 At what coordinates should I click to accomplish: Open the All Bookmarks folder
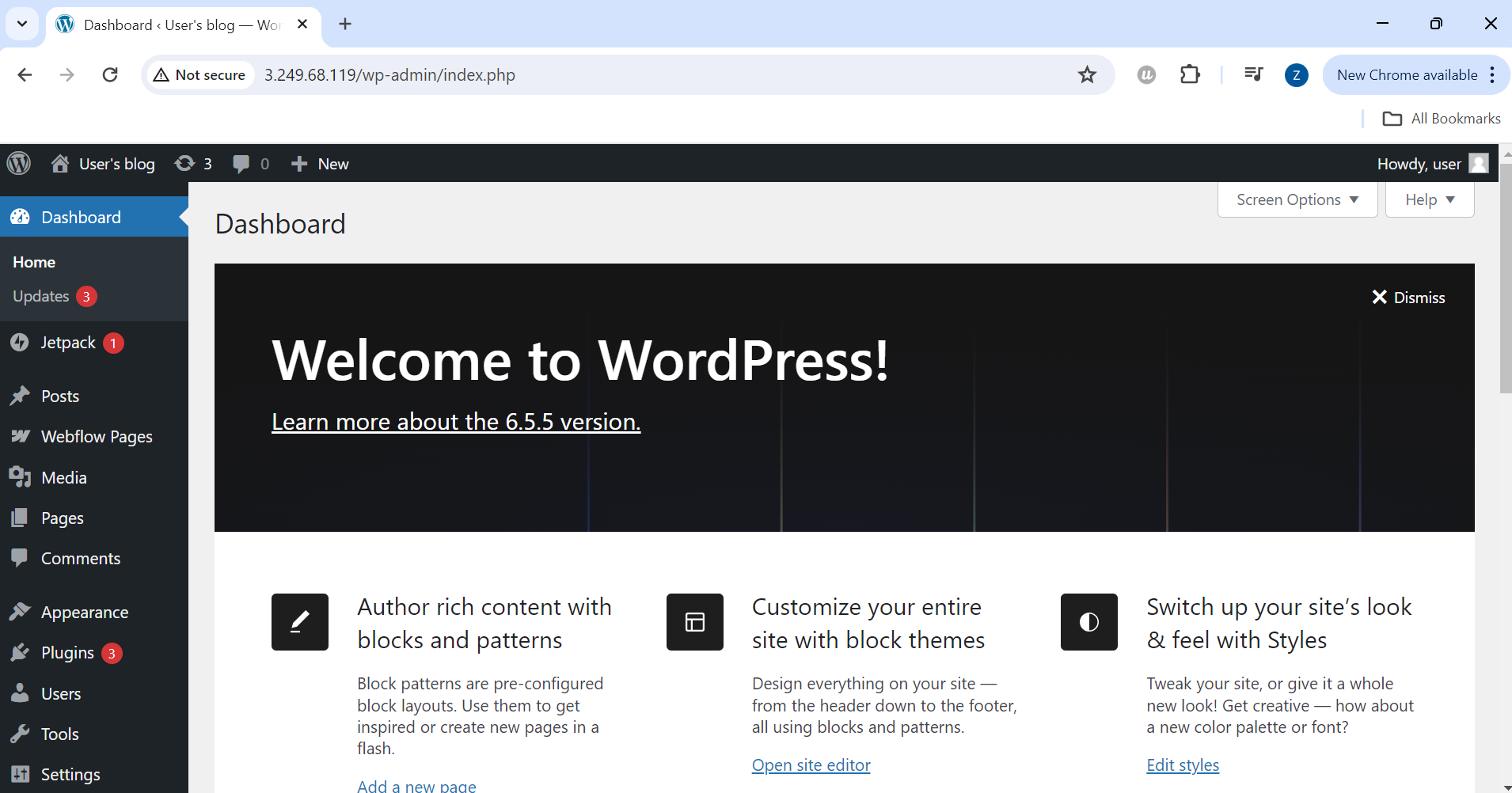pyautogui.click(x=1442, y=119)
